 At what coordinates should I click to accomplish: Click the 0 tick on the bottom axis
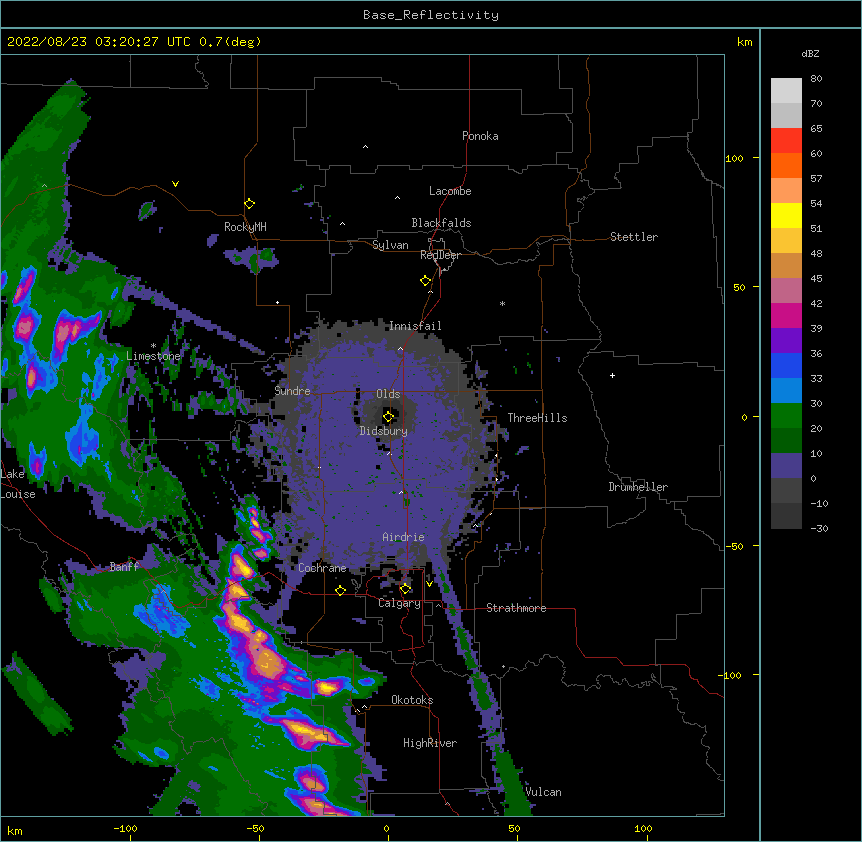pos(386,828)
